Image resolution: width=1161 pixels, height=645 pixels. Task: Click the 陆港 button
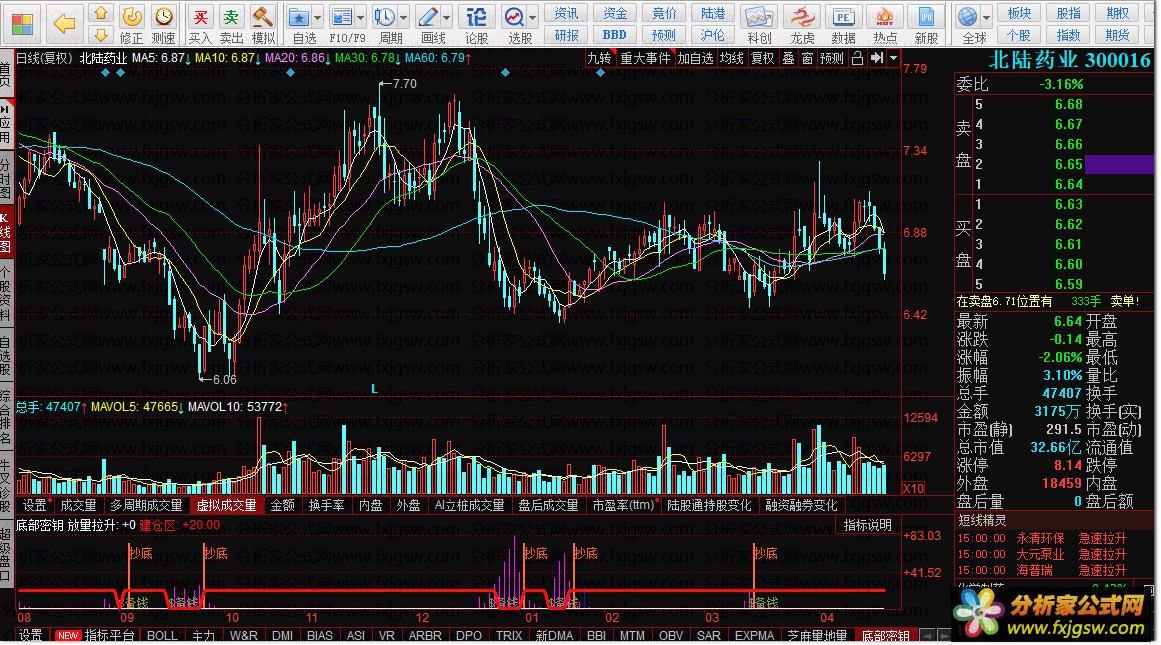point(713,13)
